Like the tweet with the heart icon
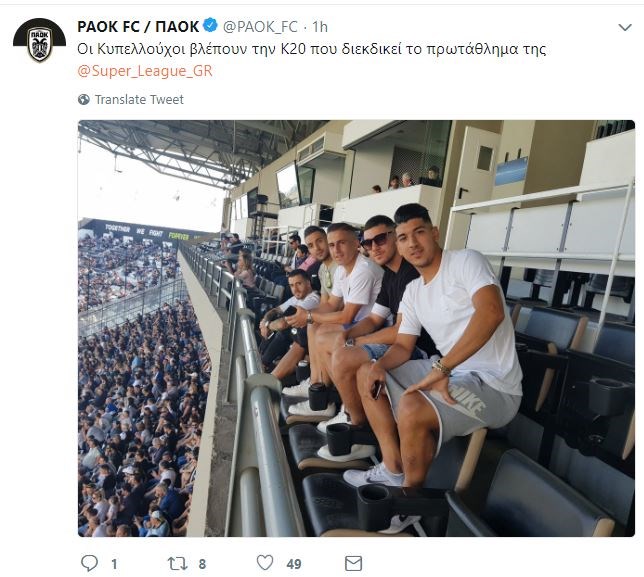The width and height of the screenshot is (644, 577). point(265,564)
